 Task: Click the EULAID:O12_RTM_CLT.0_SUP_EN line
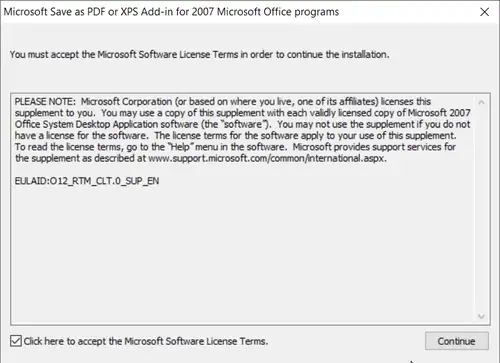pos(87,181)
